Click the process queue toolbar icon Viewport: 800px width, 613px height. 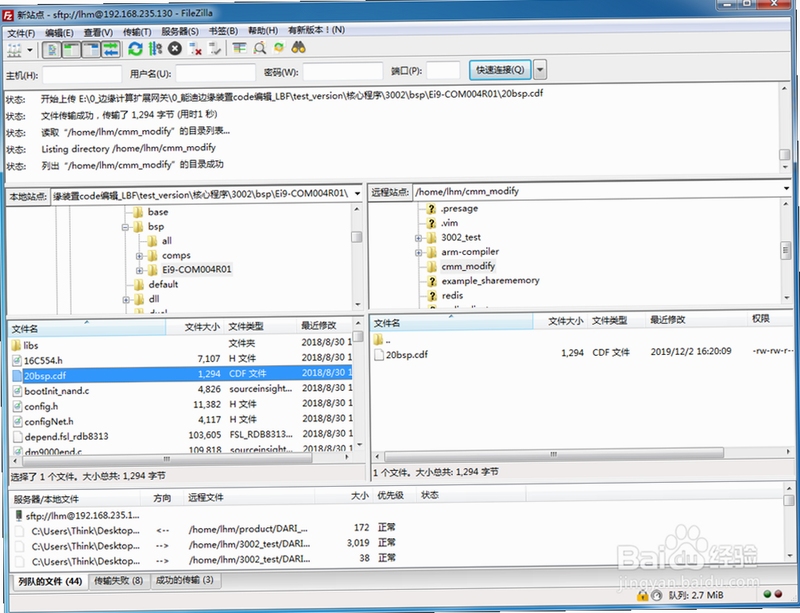pyautogui.click(x=155, y=49)
